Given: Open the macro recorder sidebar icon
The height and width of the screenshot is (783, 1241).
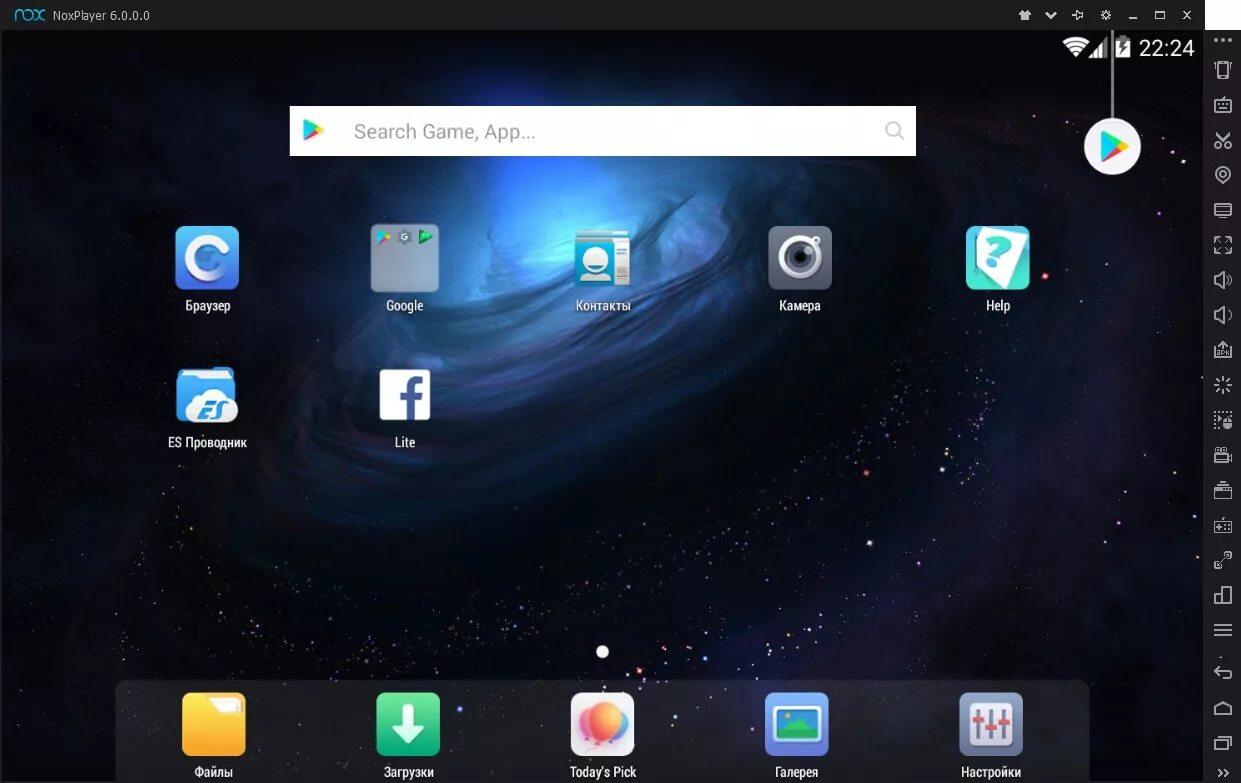Looking at the screenshot, I should click(x=1223, y=420).
